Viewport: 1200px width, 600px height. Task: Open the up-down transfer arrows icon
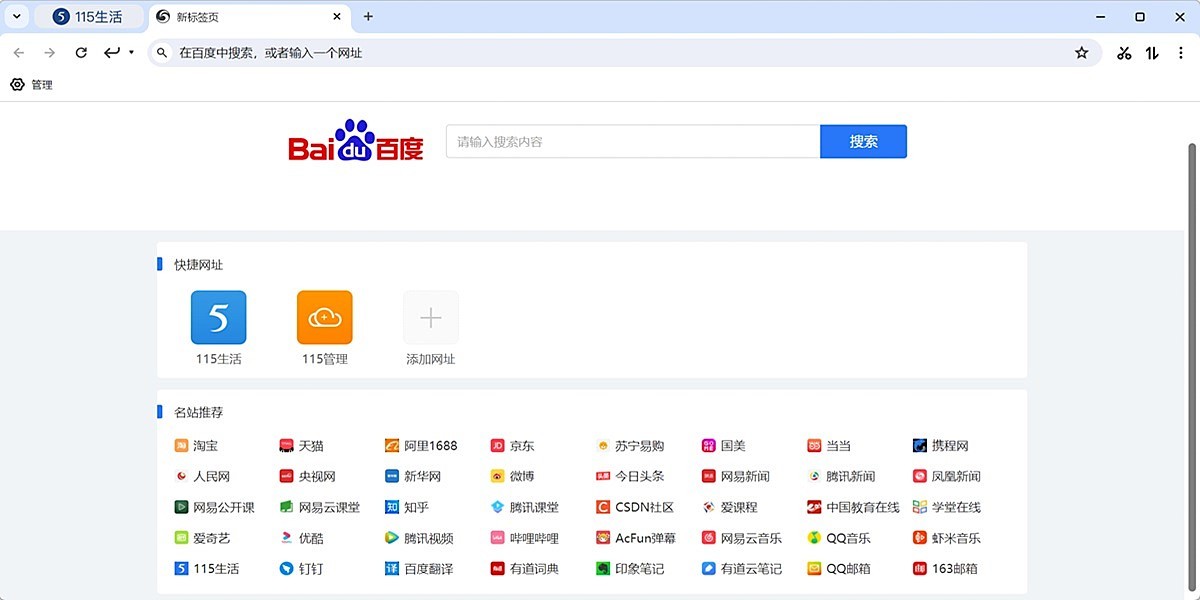[1152, 53]
